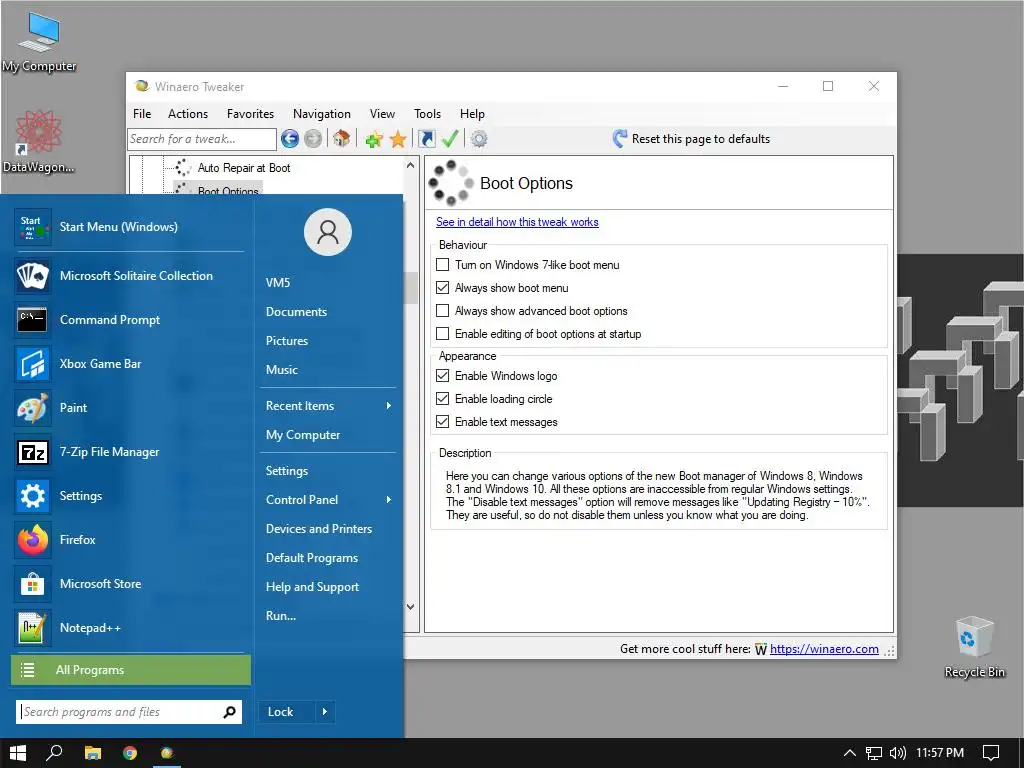
Task: Click the taskbar search magnifier
Action: pos(54,752)
